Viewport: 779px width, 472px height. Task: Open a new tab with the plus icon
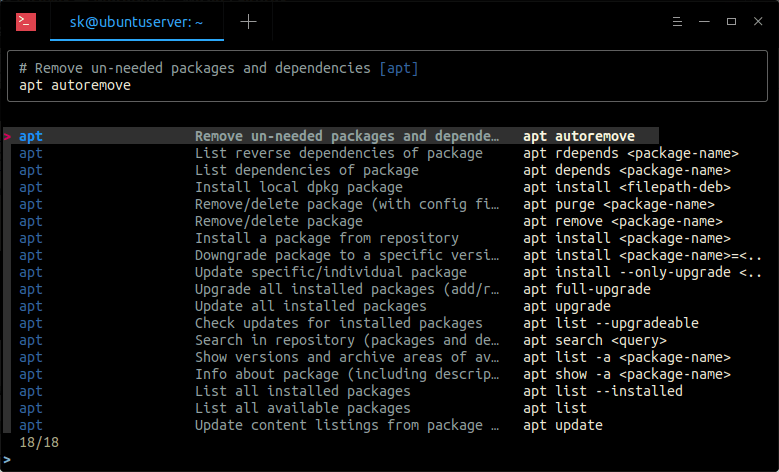(x=248, y=21)
